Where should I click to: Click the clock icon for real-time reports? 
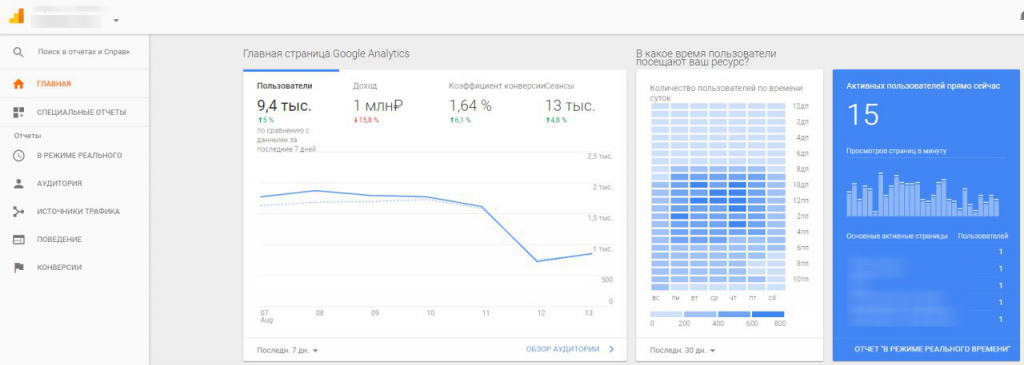(18, 155)
